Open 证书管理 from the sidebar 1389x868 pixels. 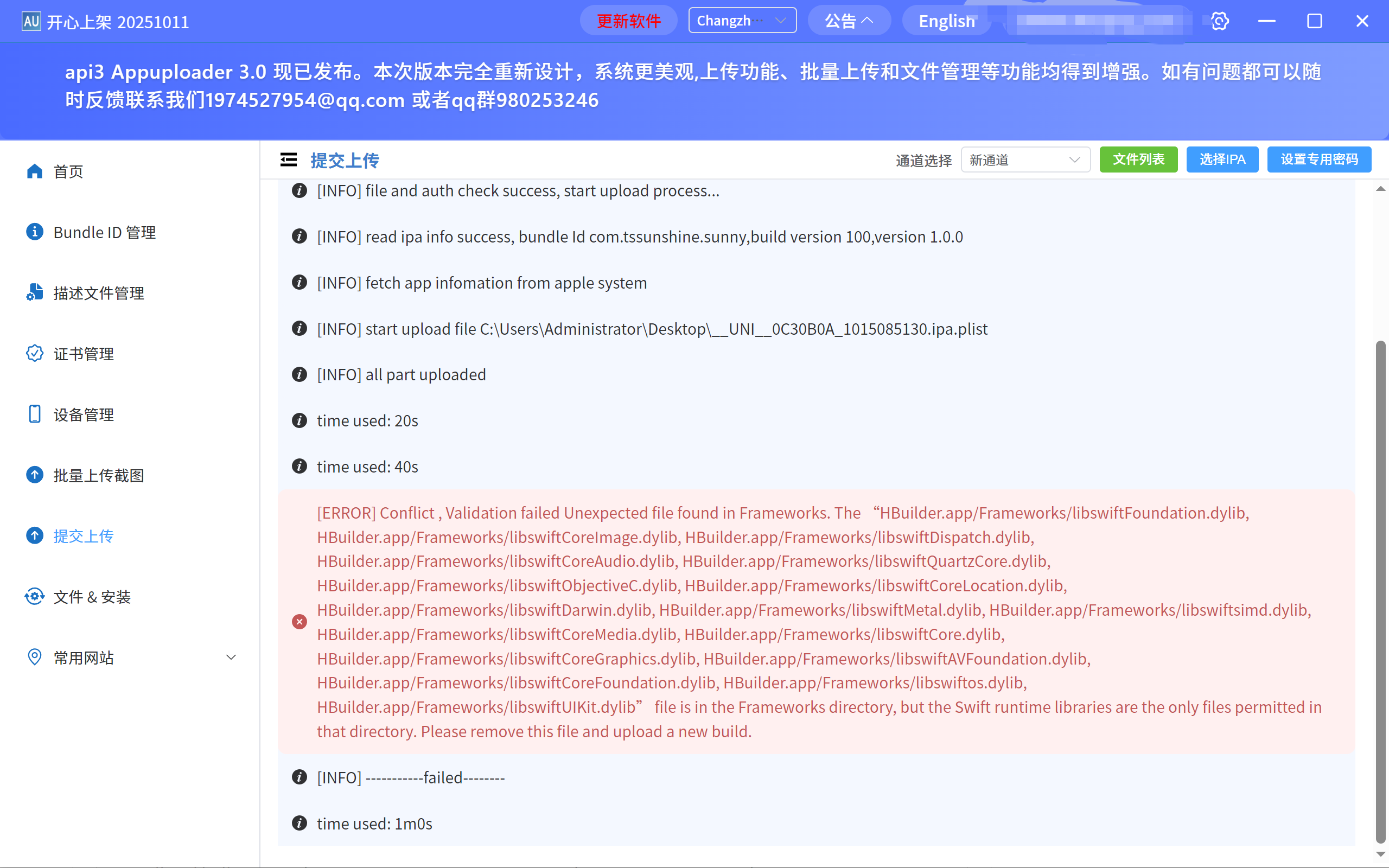coord(83,354)
